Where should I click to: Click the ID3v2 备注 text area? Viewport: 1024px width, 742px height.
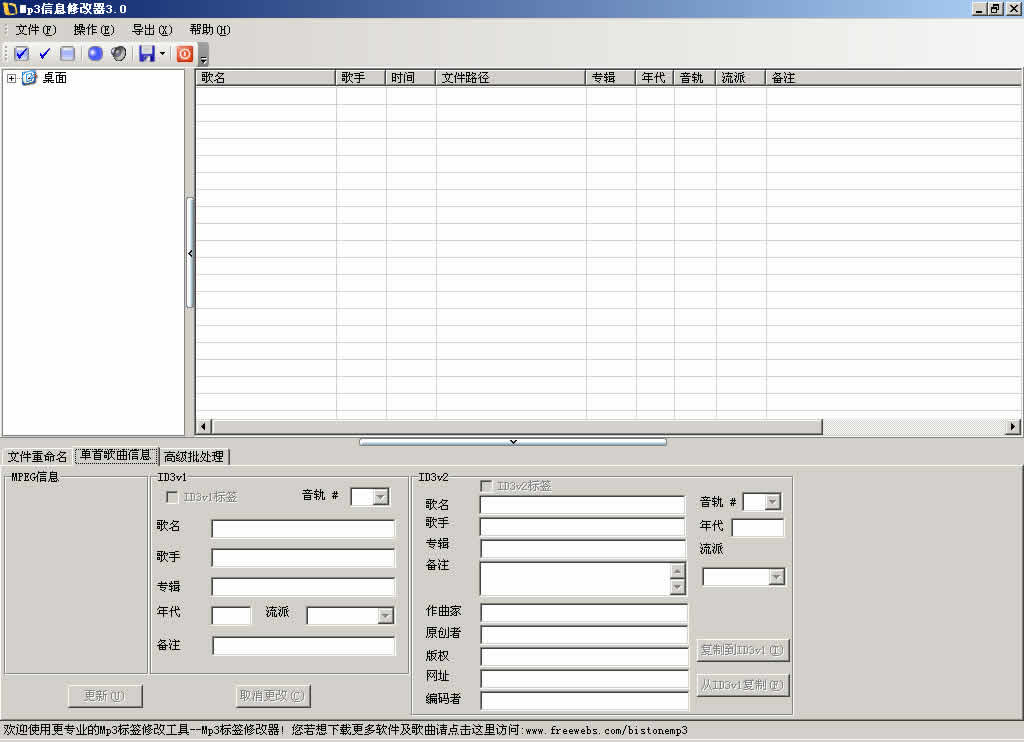pyautogui.click(x=575, y=579)
